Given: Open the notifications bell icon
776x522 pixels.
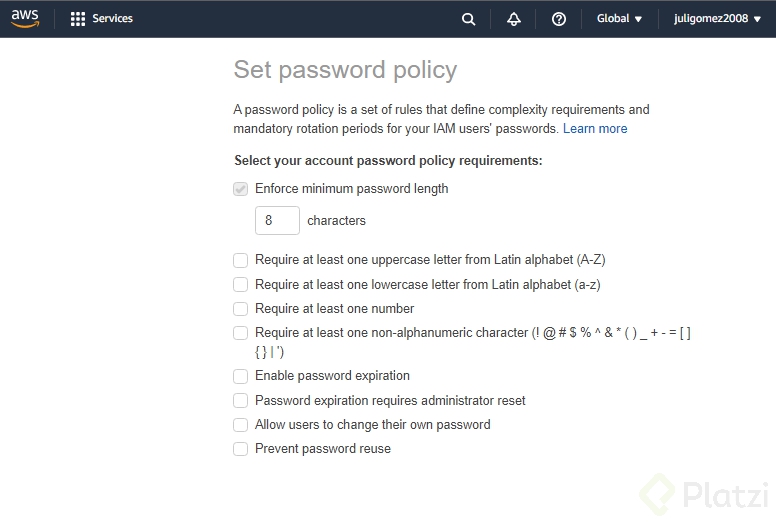Looking at the screenshot, I should click(x=514, y=19).
